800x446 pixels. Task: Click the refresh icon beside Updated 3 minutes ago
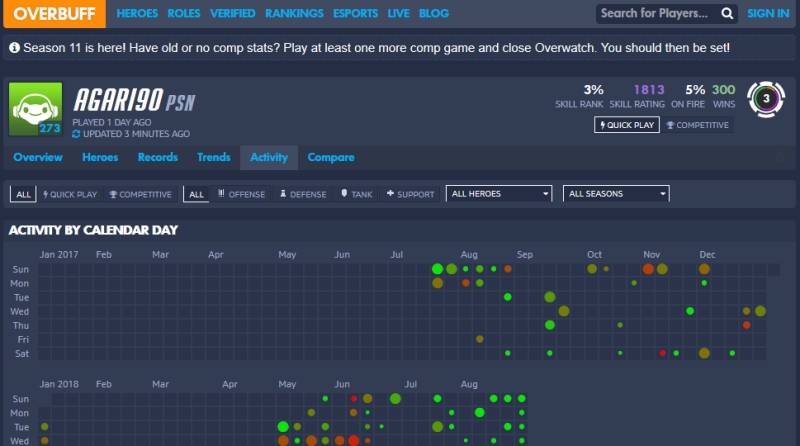click(76, 134)
